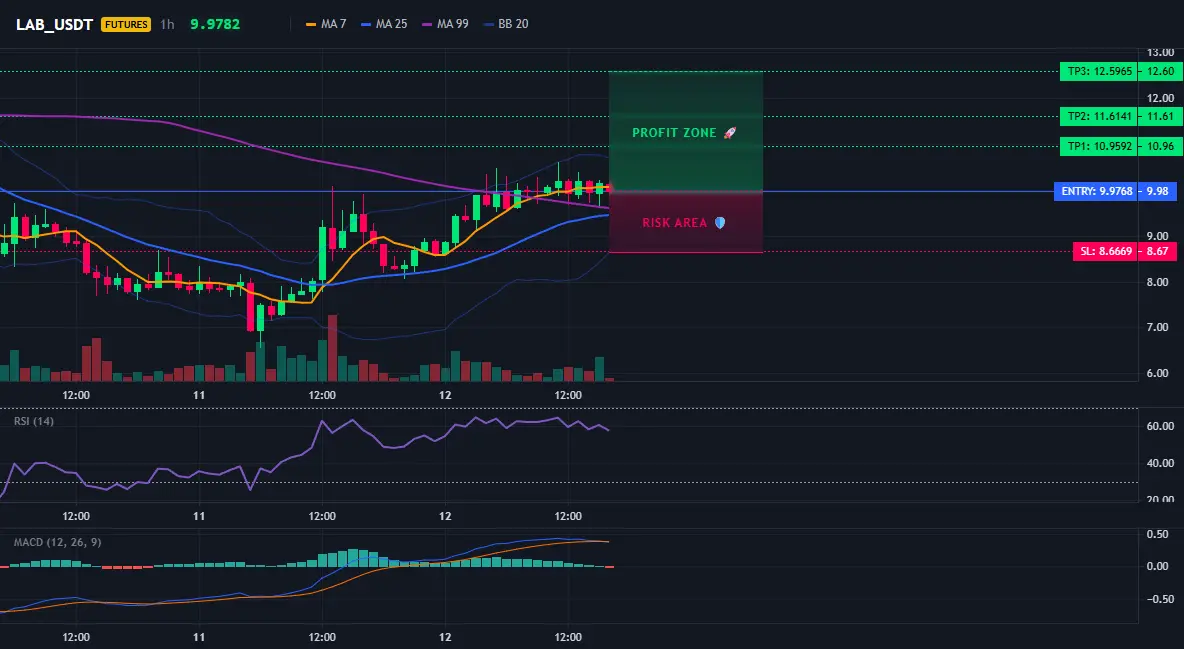Click the RSI (14) indicator label
This screenshot has width=1184, height=649.
click(x=34, y=421)
